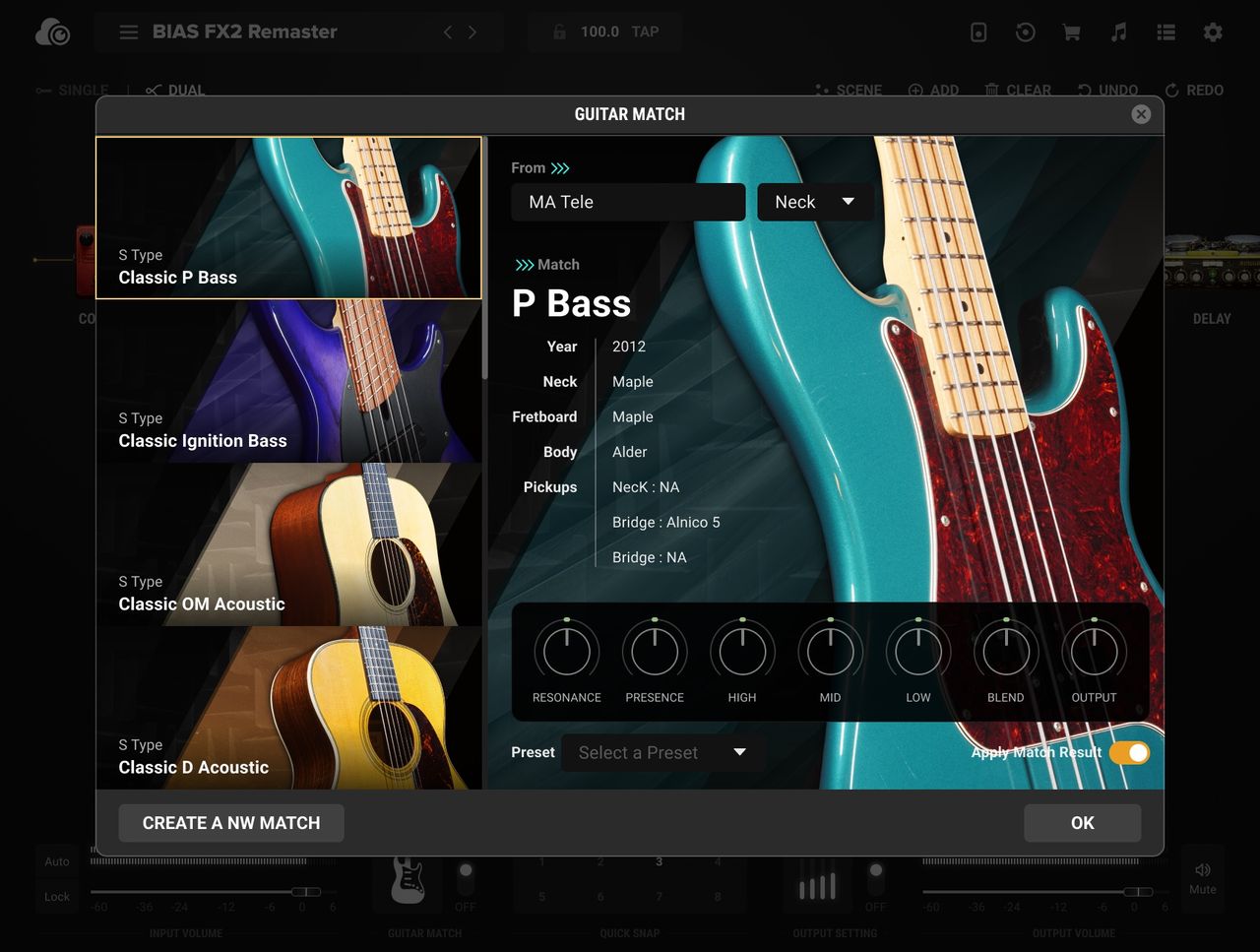Switch to Single signal path

pos(73,91)
